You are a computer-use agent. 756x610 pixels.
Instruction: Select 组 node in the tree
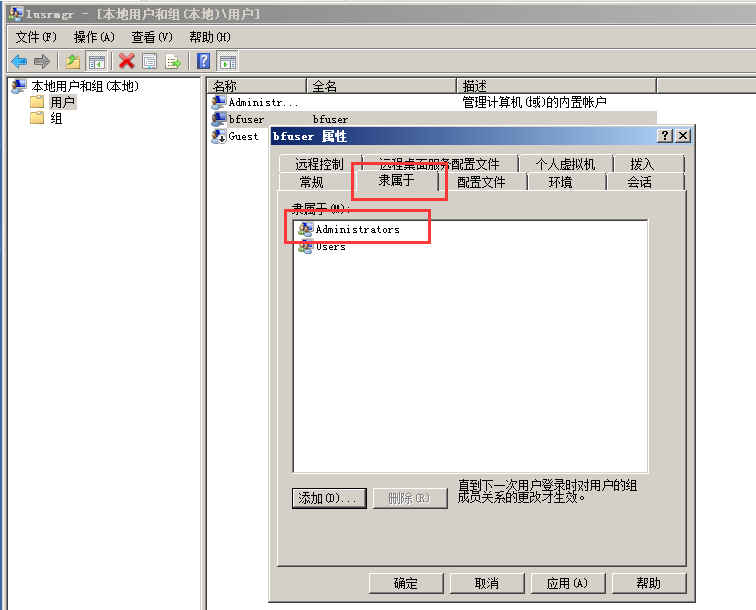click(x=56, y=118)
